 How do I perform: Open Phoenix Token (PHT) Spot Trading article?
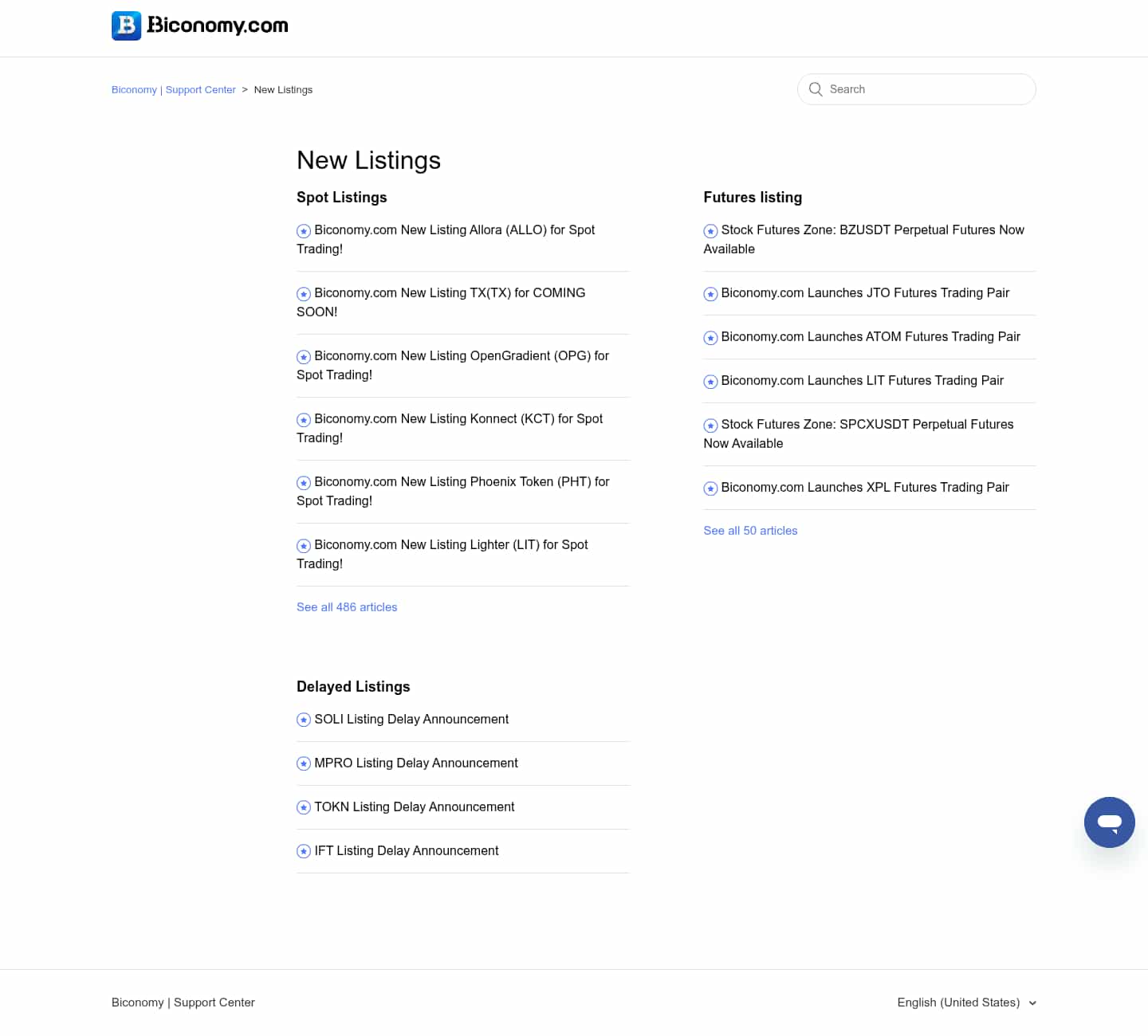click(453, 491)
